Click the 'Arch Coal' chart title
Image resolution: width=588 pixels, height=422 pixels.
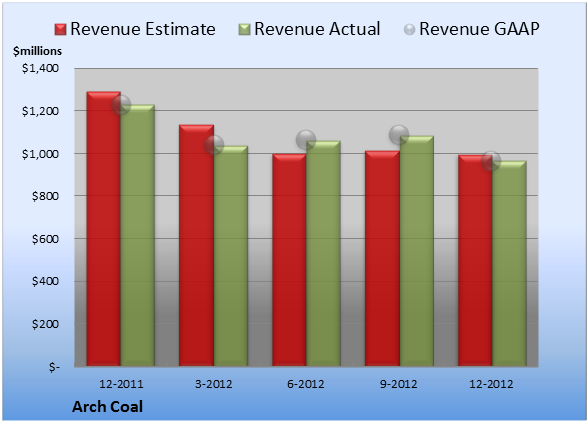pos(107,407)
